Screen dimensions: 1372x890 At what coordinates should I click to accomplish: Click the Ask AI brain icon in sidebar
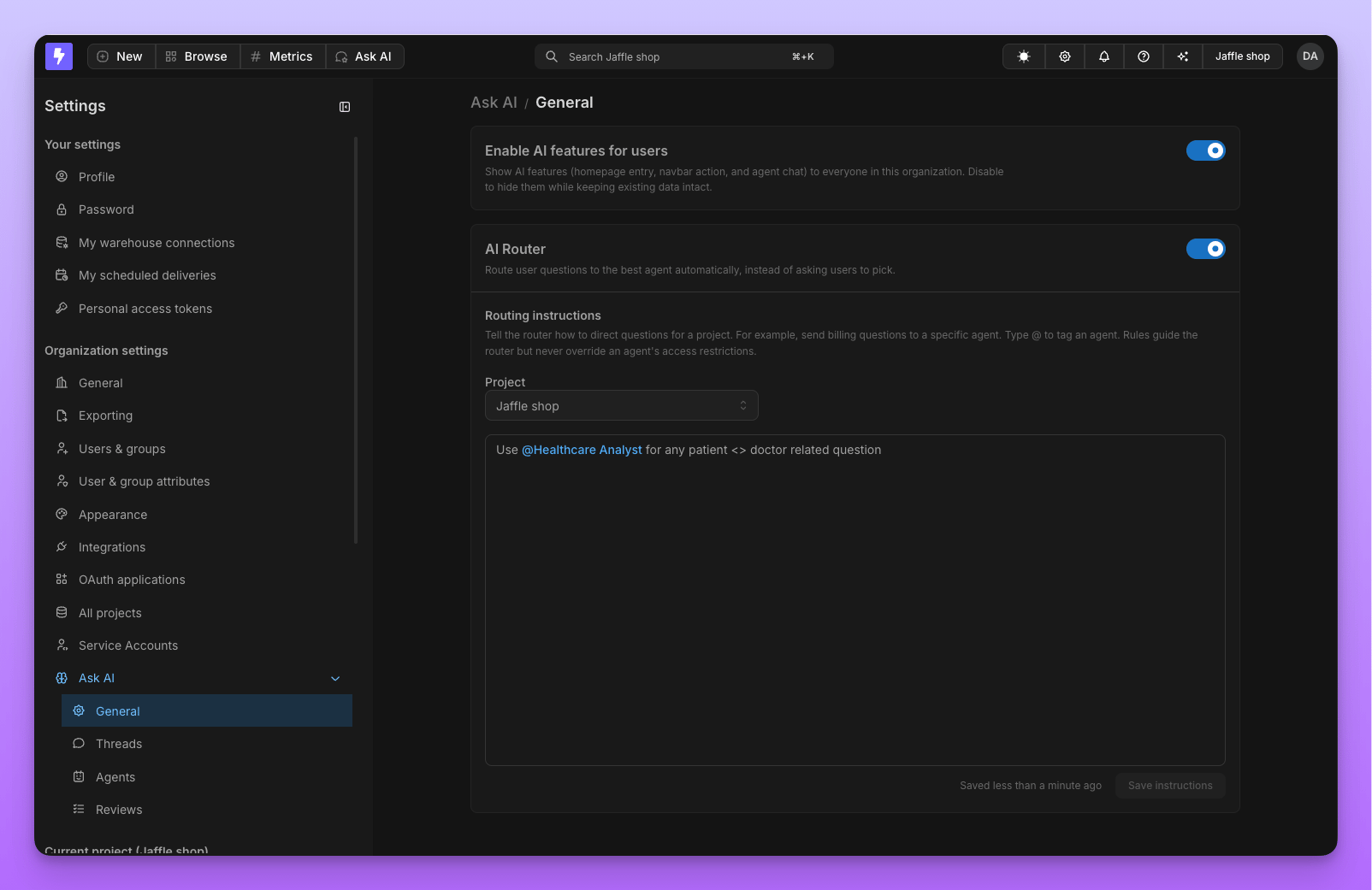tap(62, 678)
